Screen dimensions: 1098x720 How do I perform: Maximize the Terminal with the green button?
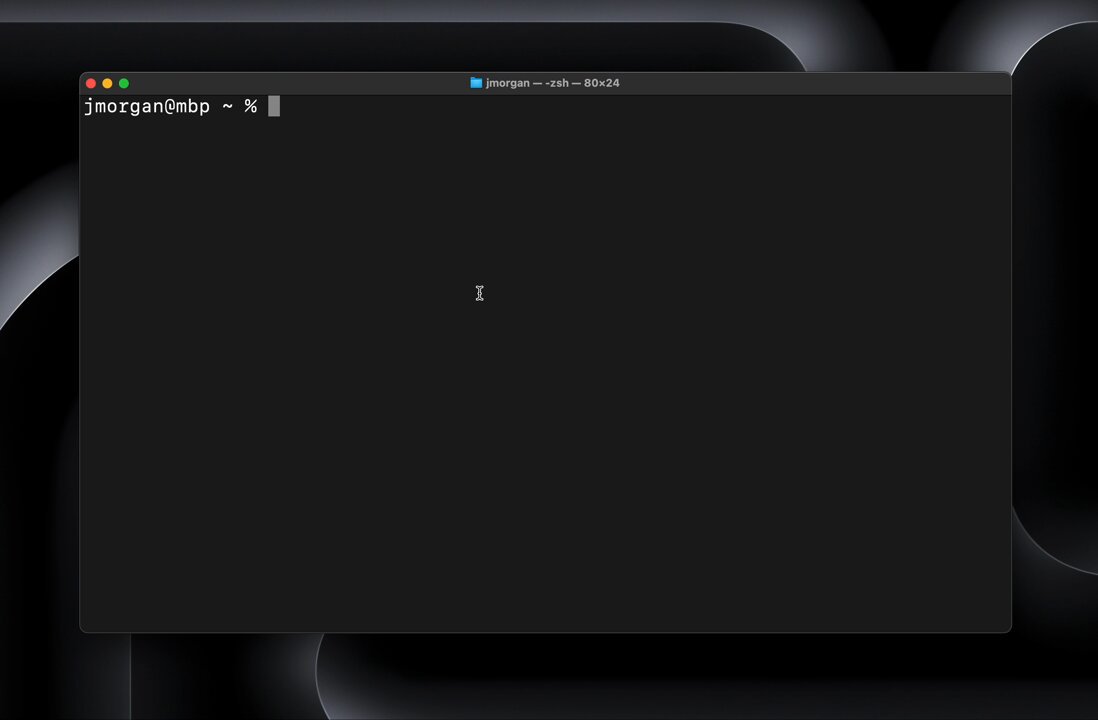click(124, 83)
